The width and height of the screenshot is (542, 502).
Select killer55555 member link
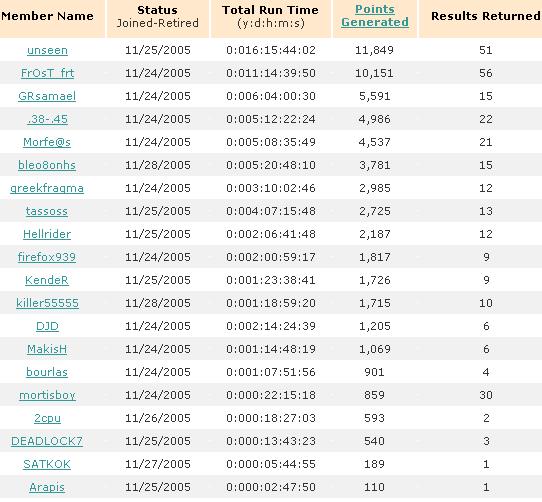[x=47, y=303]
